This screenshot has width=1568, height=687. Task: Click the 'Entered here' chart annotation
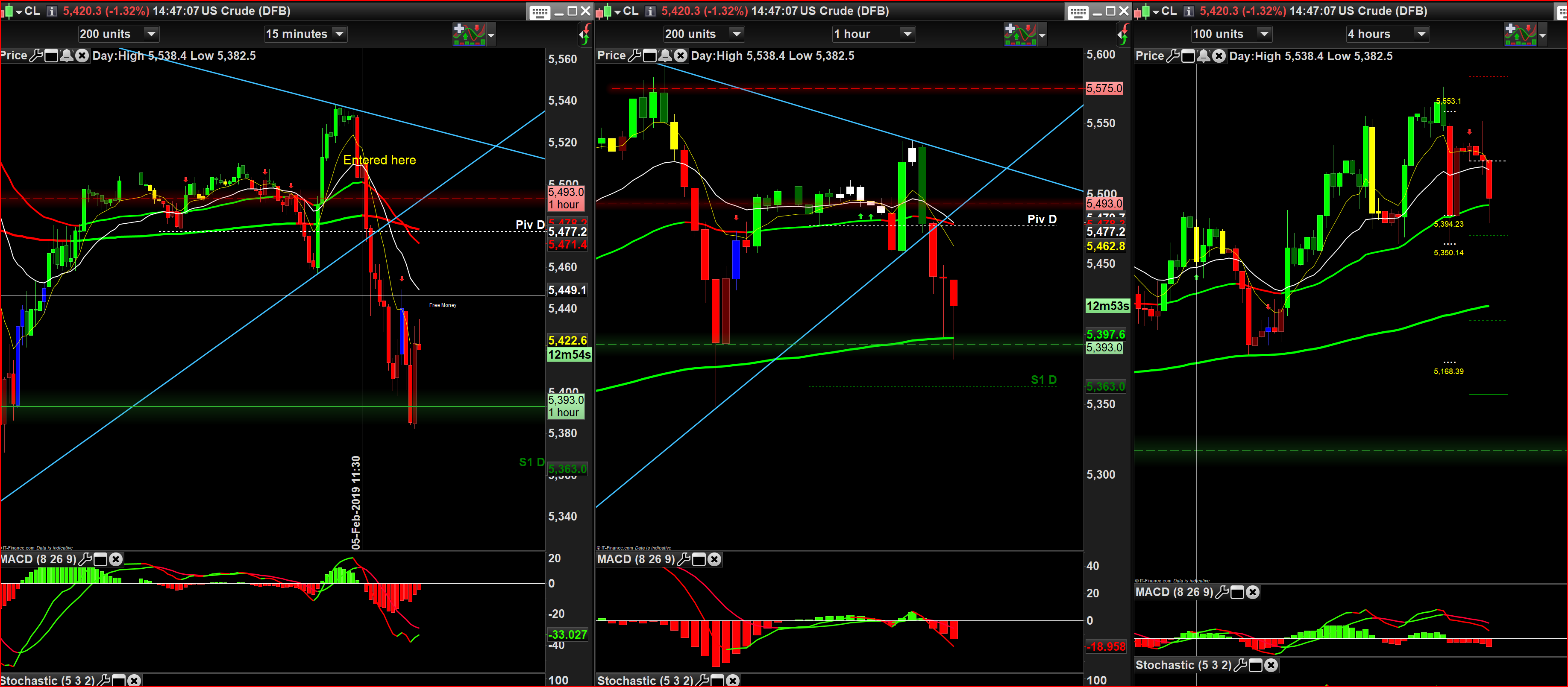pos(379,160)
